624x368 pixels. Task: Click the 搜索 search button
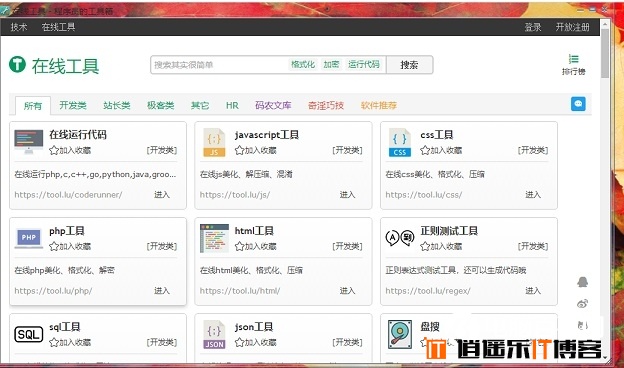tap(410, 65)
